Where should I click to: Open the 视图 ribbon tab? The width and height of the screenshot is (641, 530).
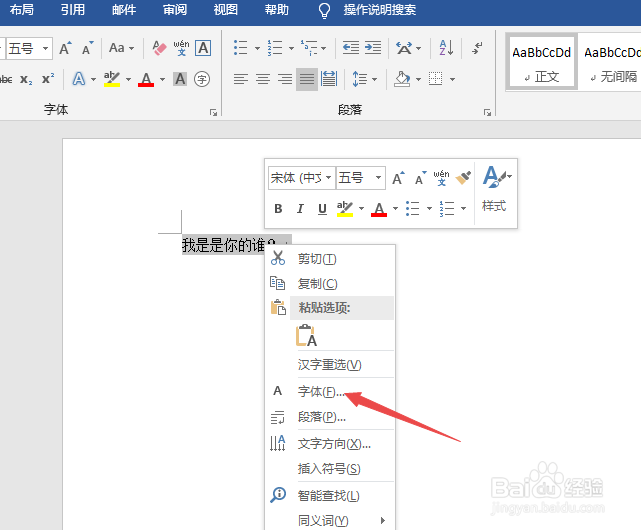(226, 9)
